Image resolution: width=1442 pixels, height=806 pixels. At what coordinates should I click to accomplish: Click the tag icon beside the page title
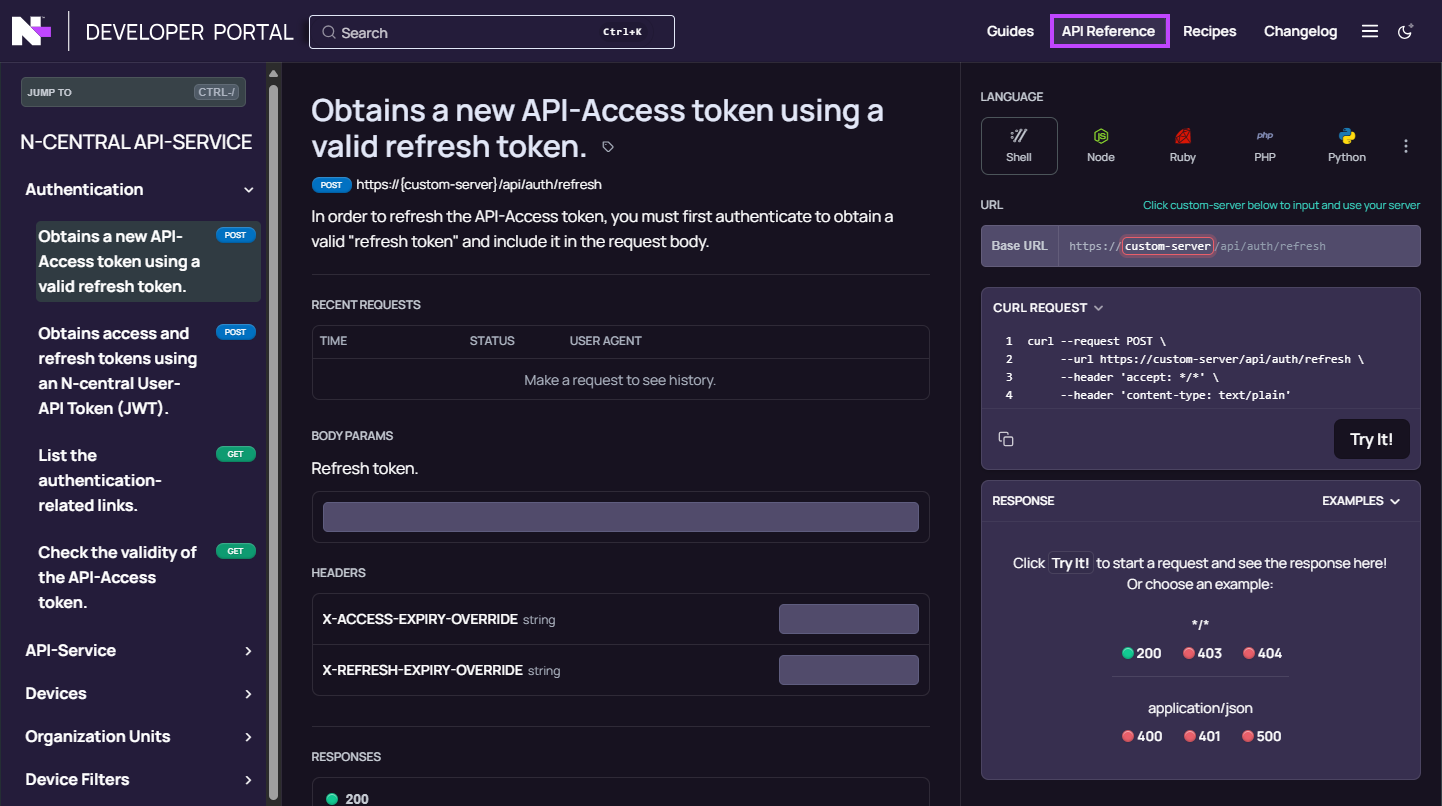[608, 147]
